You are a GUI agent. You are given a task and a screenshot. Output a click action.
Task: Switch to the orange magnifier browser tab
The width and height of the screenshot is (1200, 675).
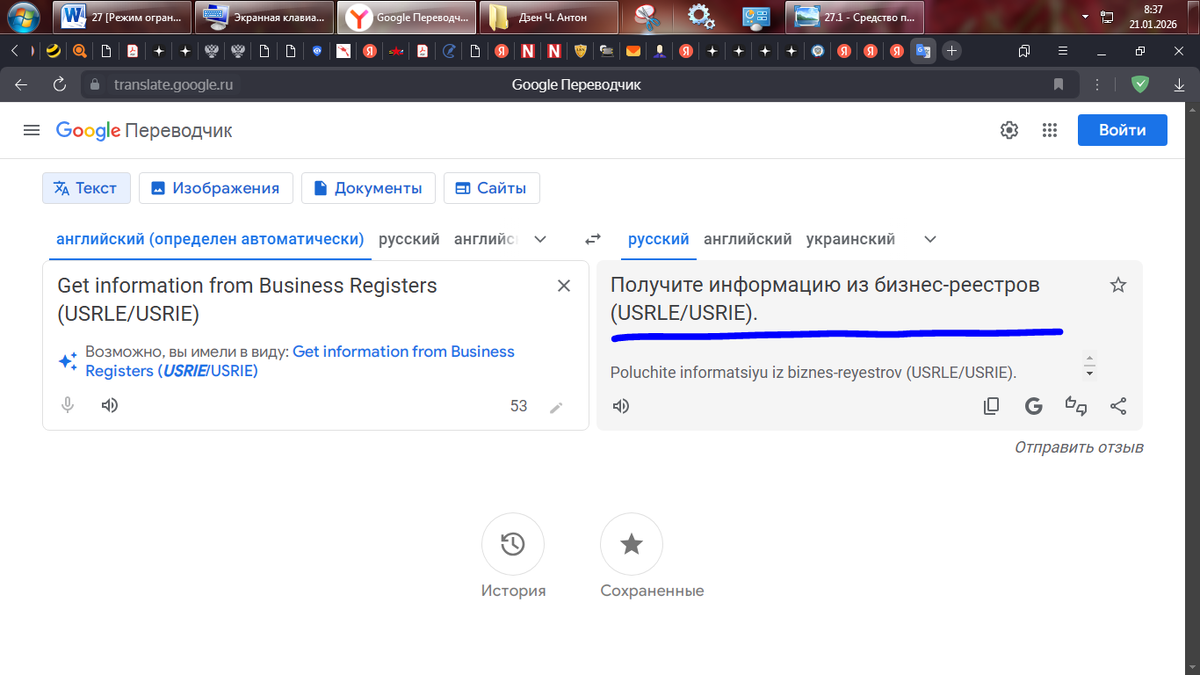pyautogui.click(x=78, y=50)
